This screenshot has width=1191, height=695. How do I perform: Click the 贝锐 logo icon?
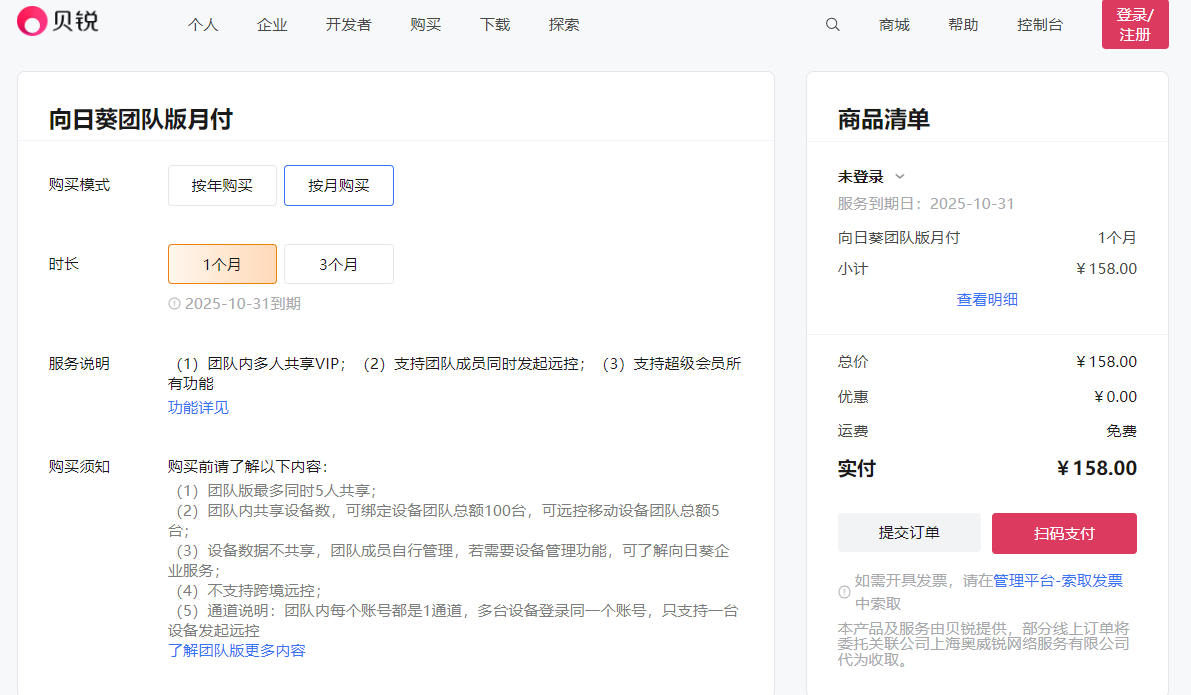click(x=32, y=21)
